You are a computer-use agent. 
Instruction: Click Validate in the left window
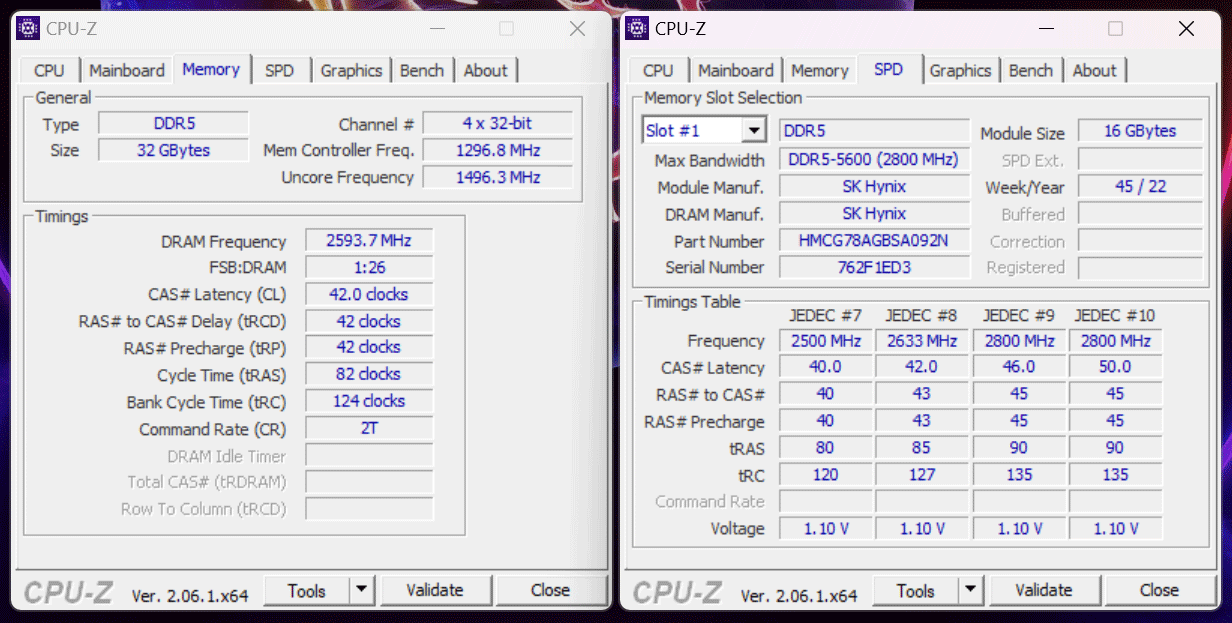[435, 590]
